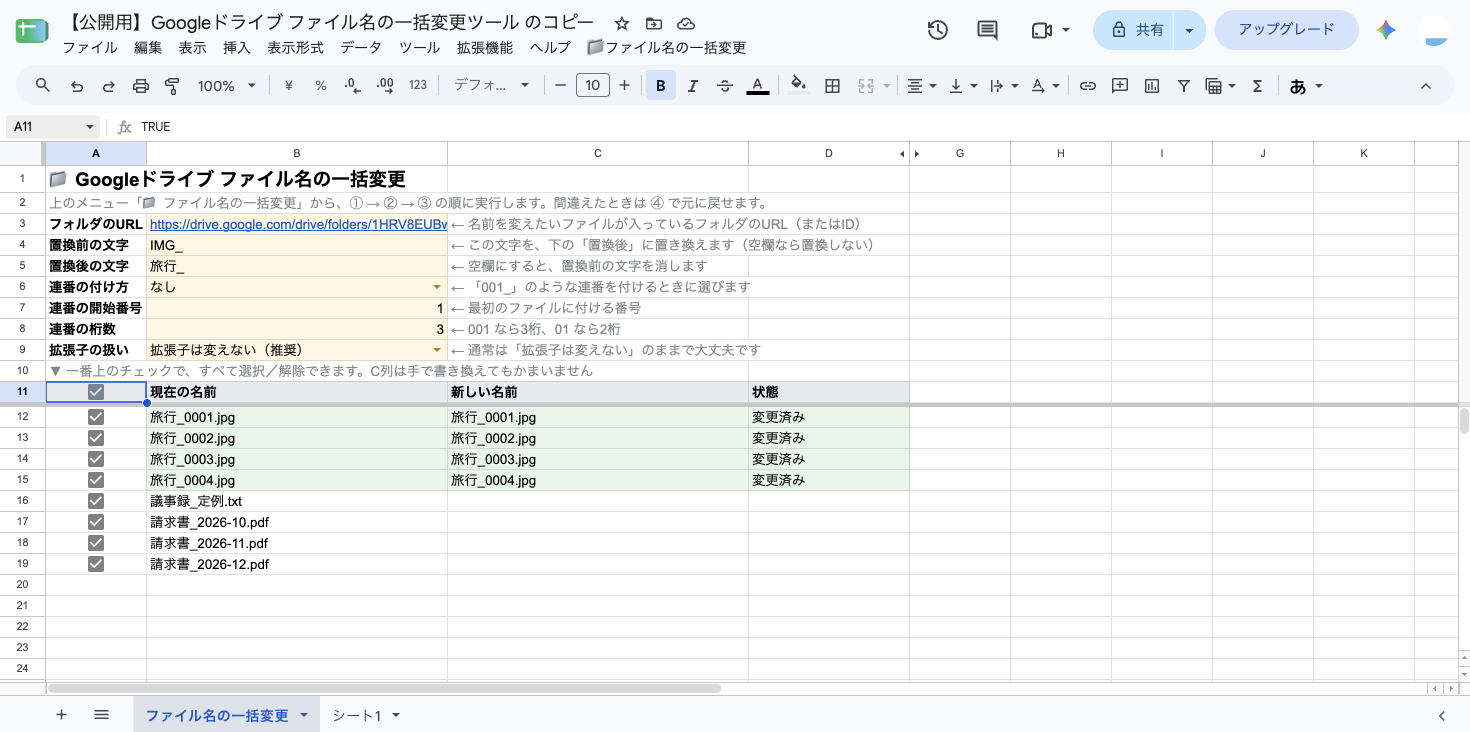Image resolution: width=1470 pixels, height=732 pixels.
Task: Expand the share options arrow
Action: tap(1189, 30)
